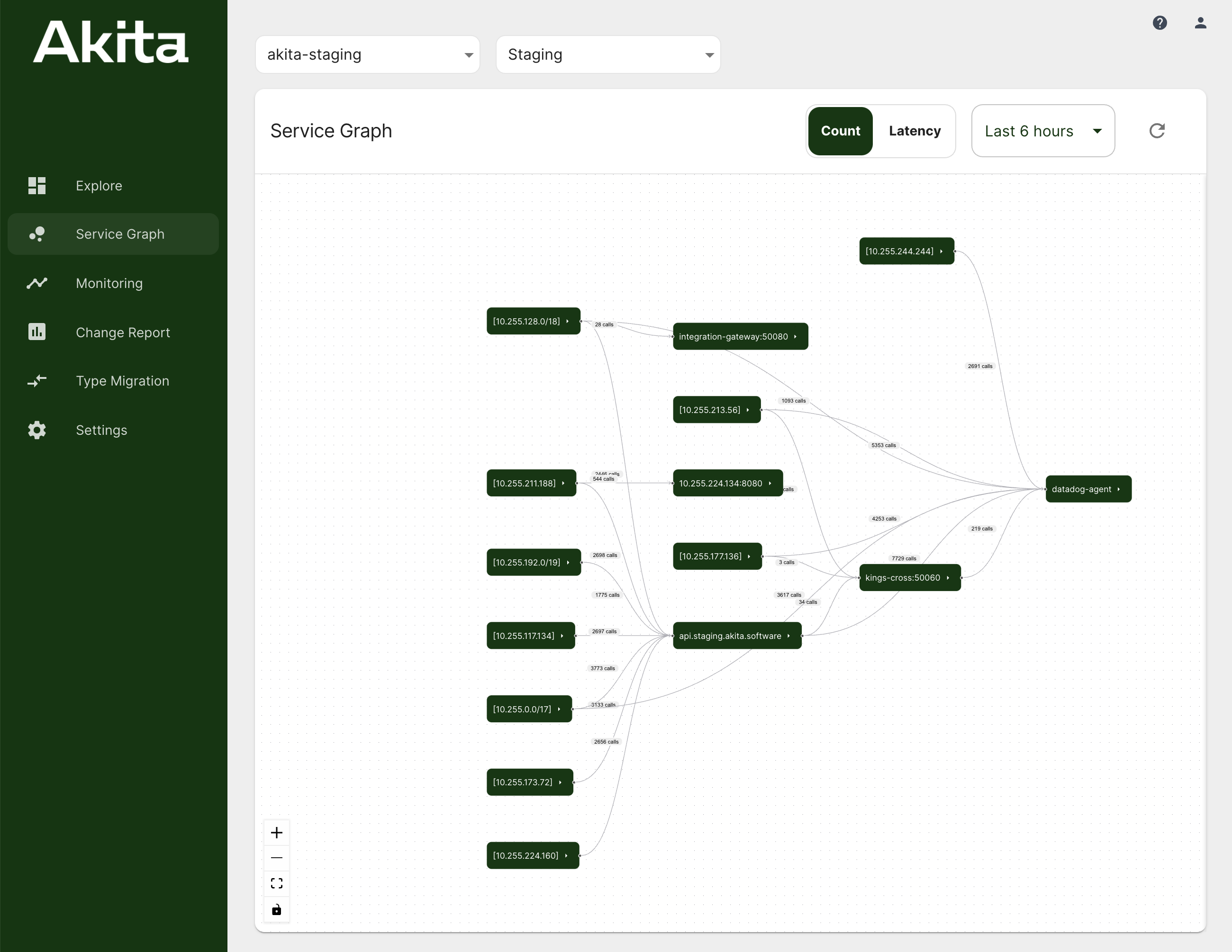Navigate to Type Migration

[x=122, y=381]
